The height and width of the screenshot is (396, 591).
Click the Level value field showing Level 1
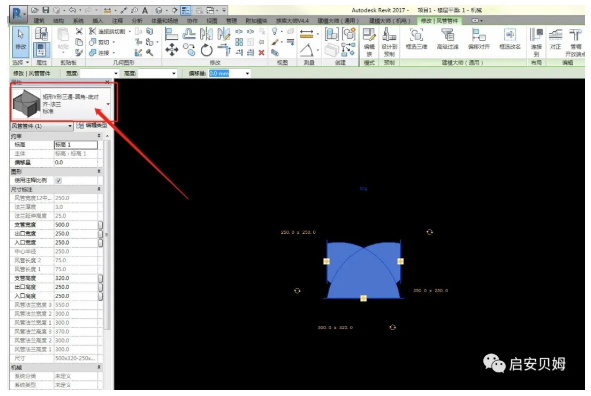76,145
